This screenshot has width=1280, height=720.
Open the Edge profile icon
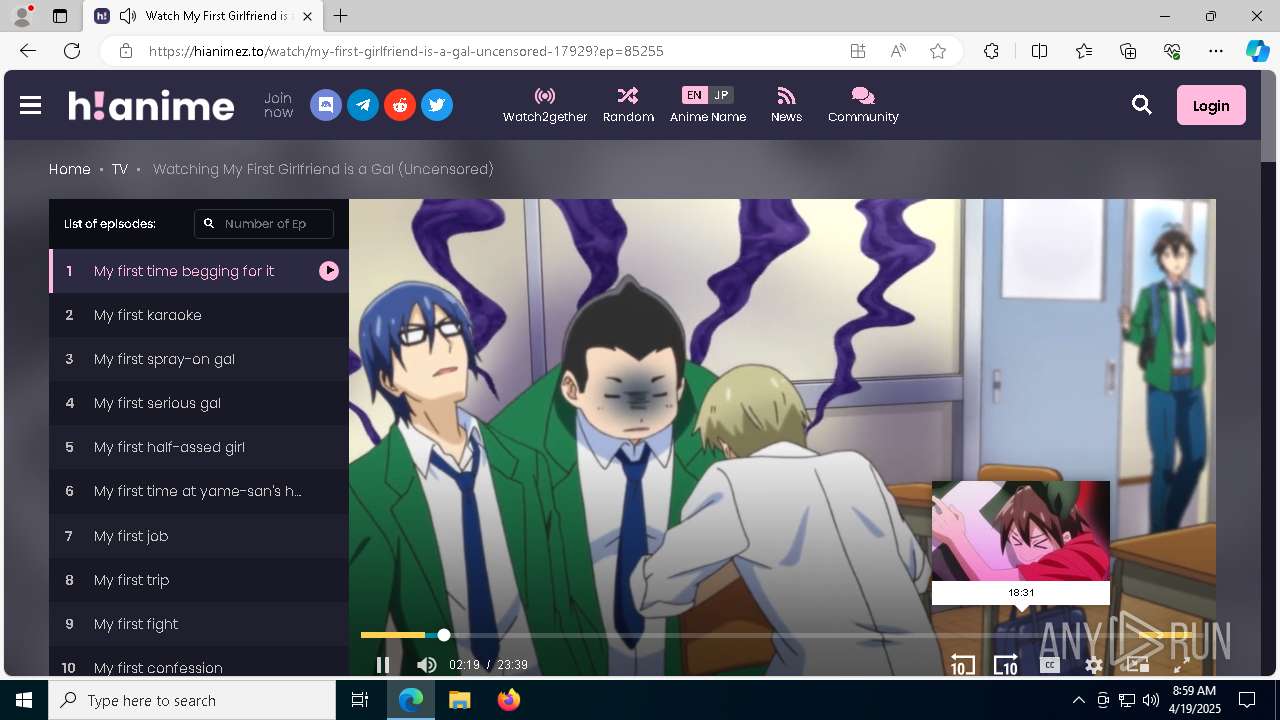tap(22, 16)
